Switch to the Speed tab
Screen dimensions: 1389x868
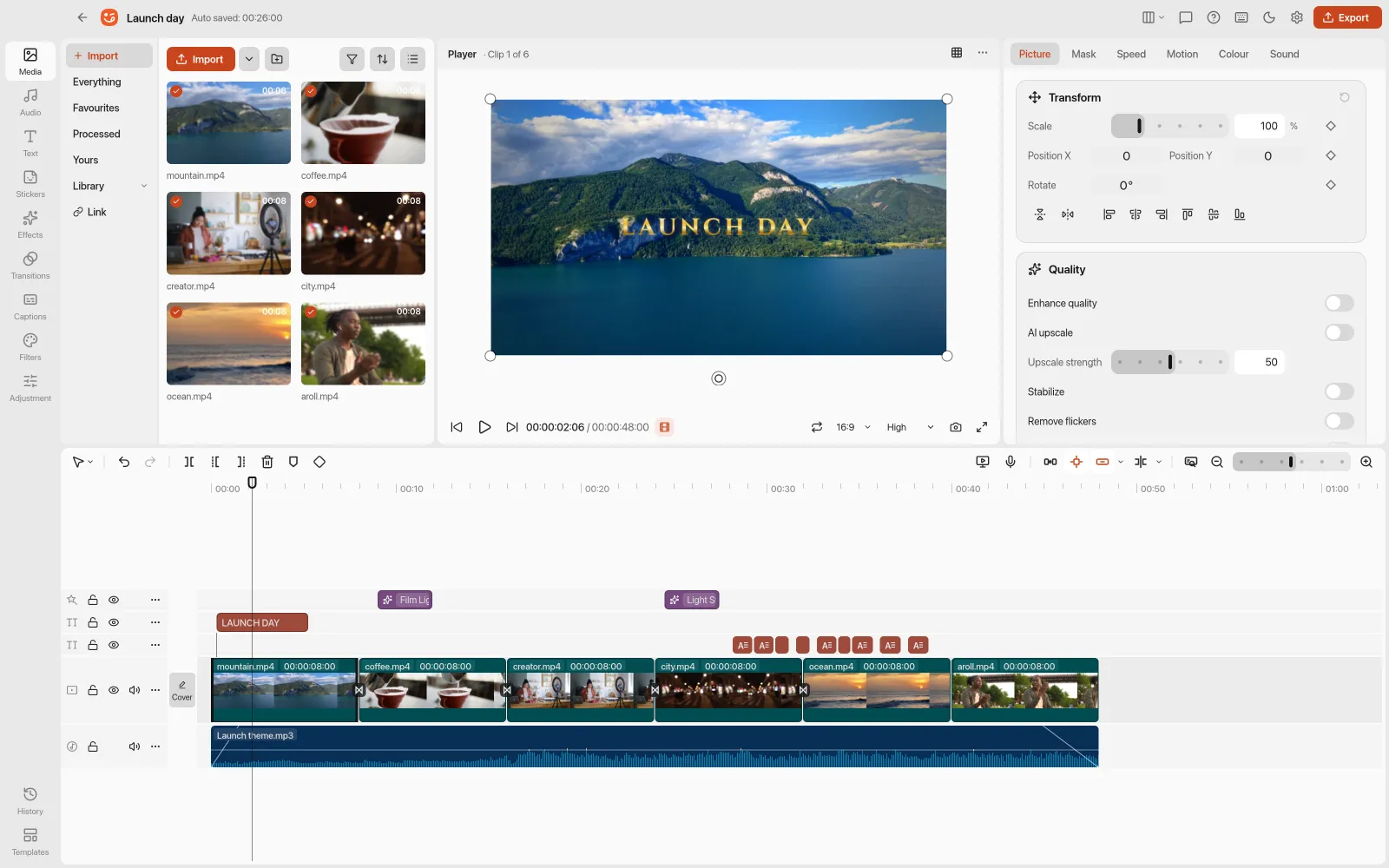point(1131,54)
